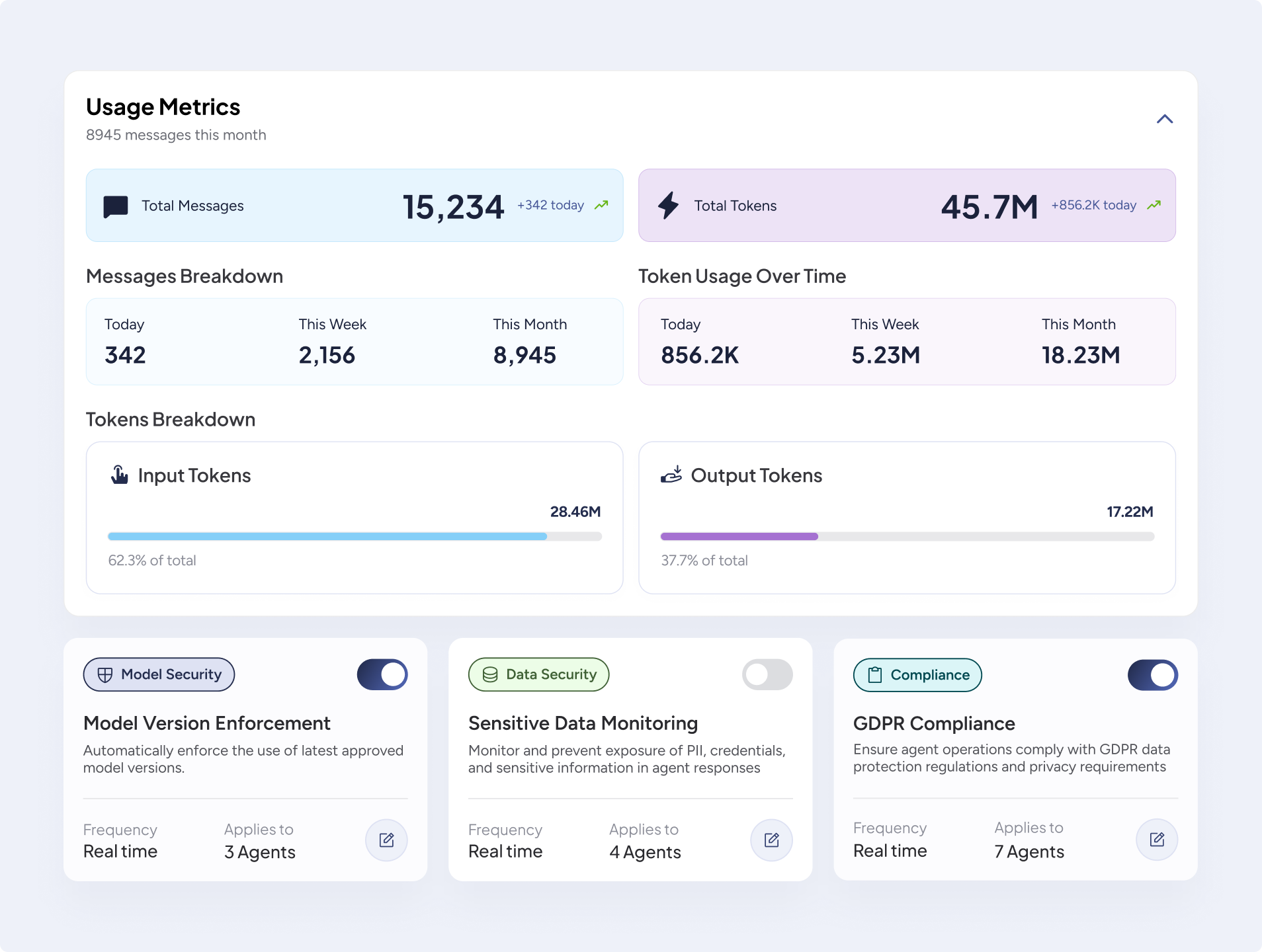This screenshot has height=952, width=1262.
Task: Select the Data Security tag
Action: [x=538, y=674]
